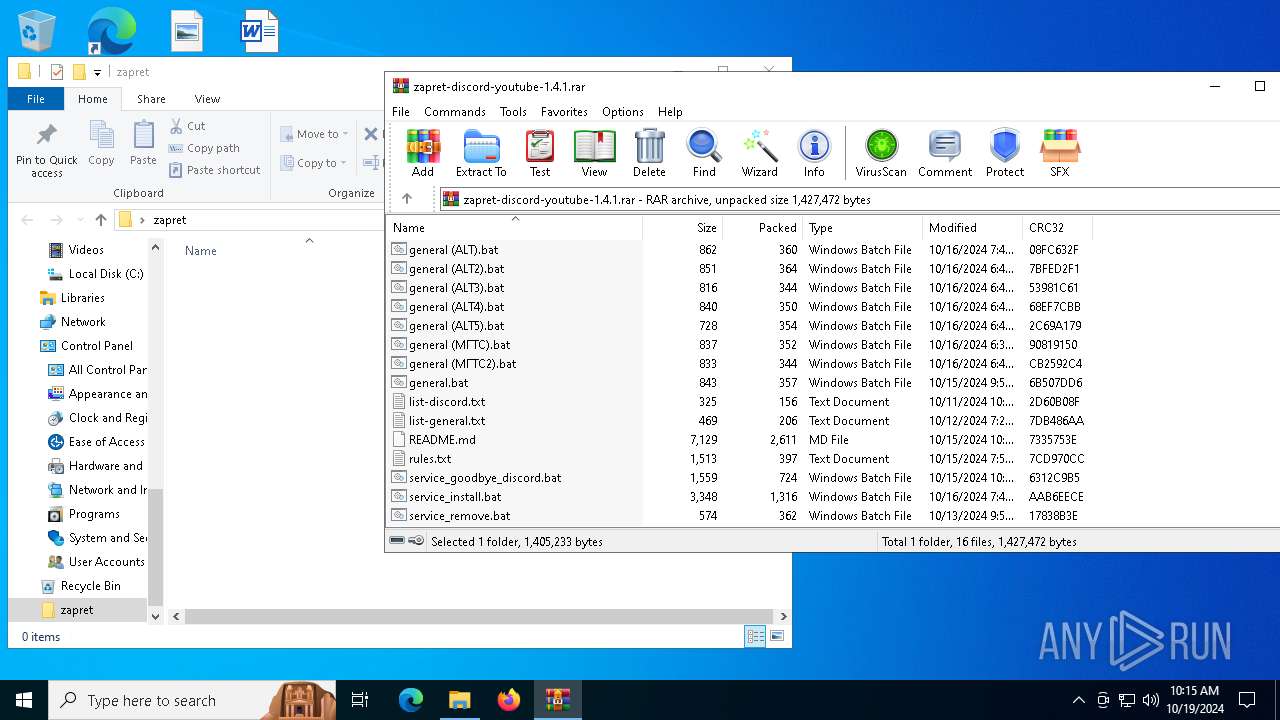1280x720 pixels.
Task: Click Explorer horizontal scrollbar
Action: [477, 617]
